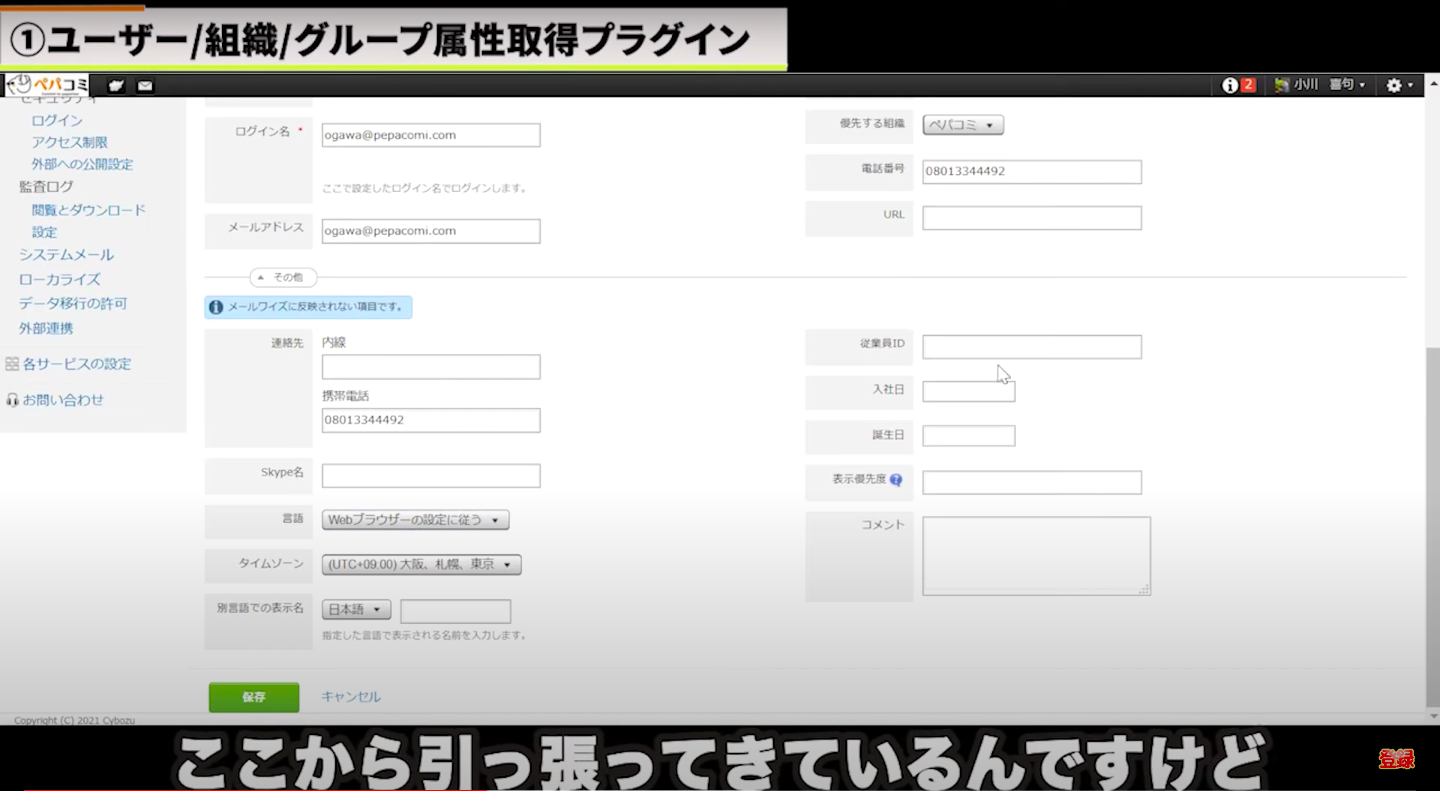Click the キャンセル link
This screenshot has width=1440, height=791.
350,697
